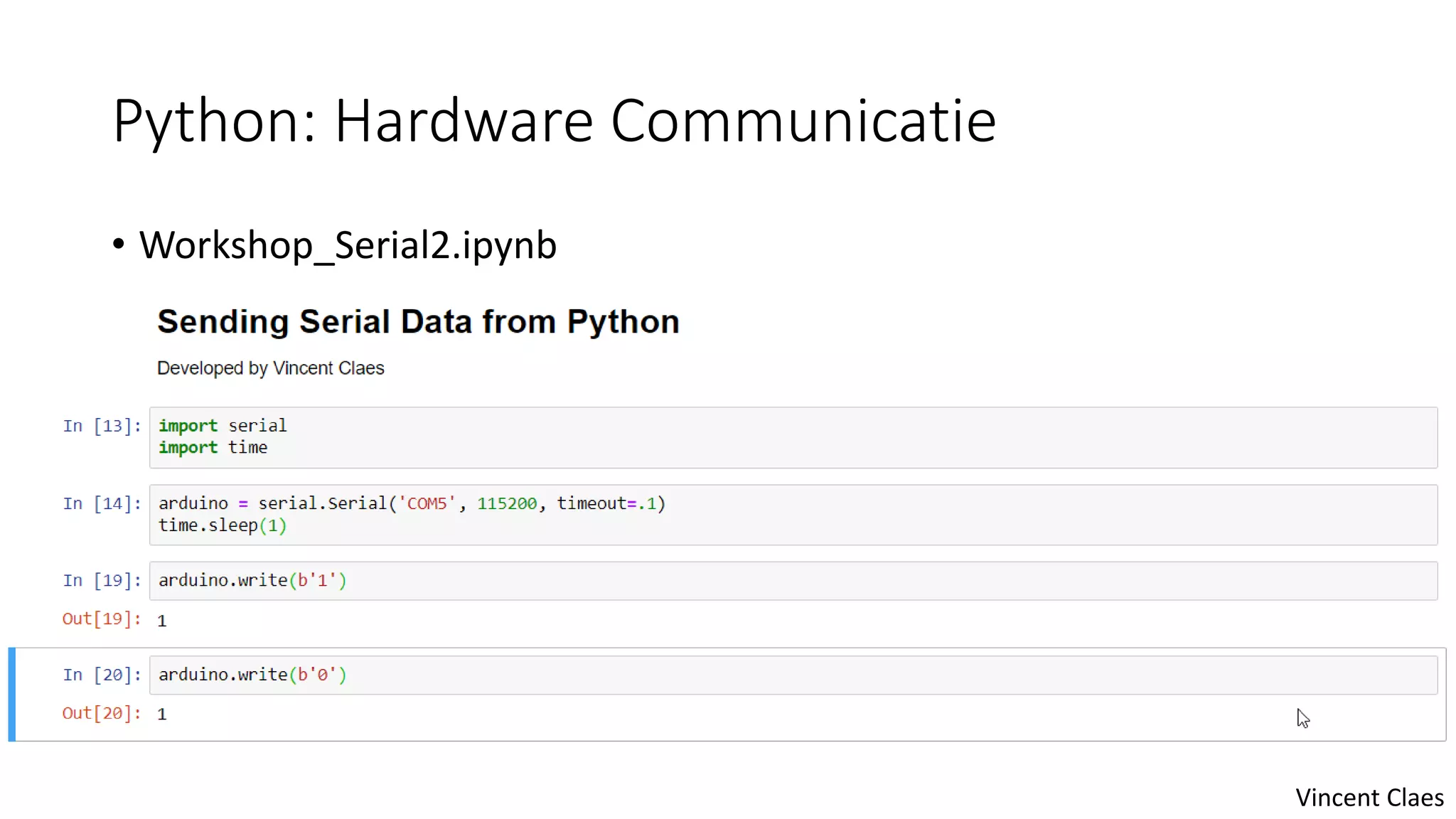The image size is (1456, 819).
Task: Click the Python: Hardware Communicatie slide title
Action: click(x=555, y=122)
